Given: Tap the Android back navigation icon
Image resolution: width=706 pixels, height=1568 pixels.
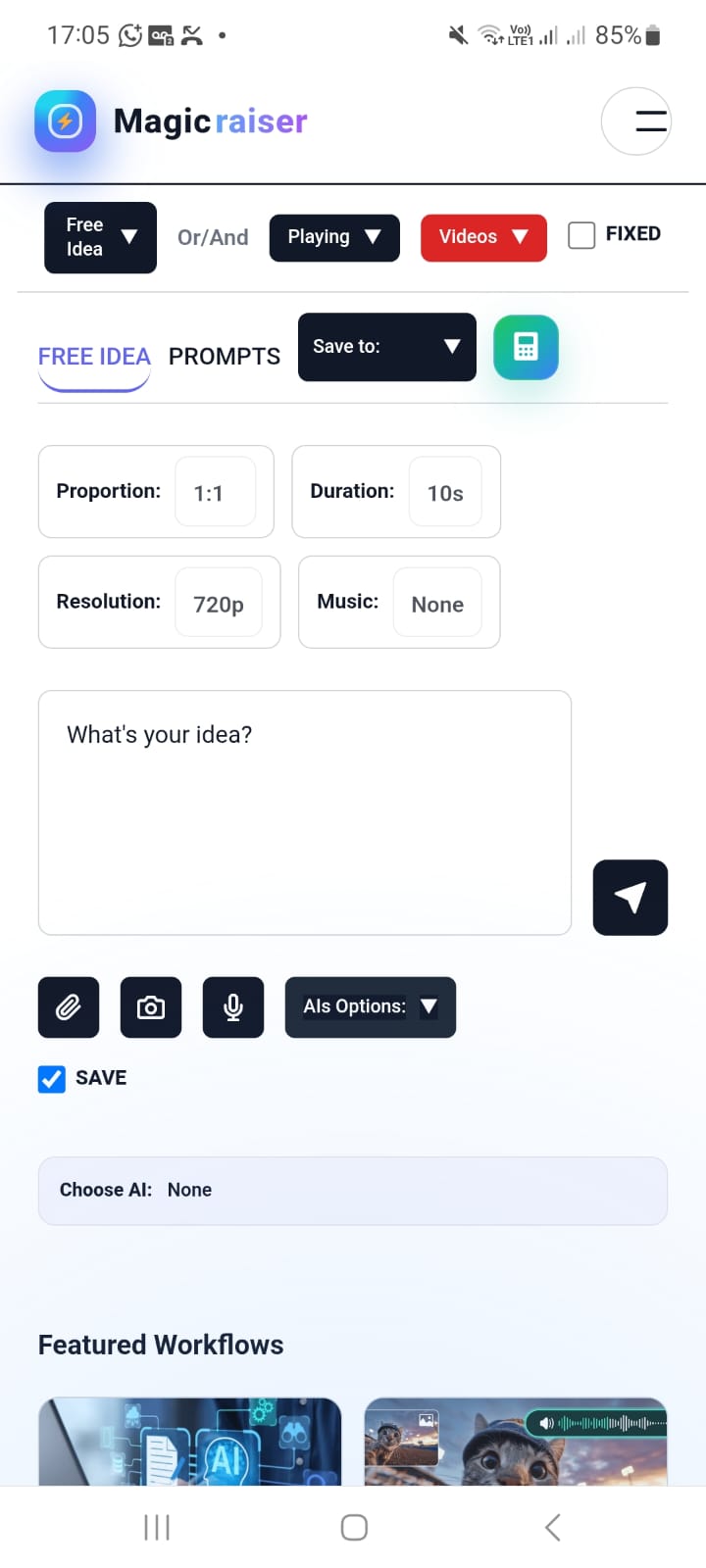Looking at the screenshot, I should click(x=552, y=1527).
